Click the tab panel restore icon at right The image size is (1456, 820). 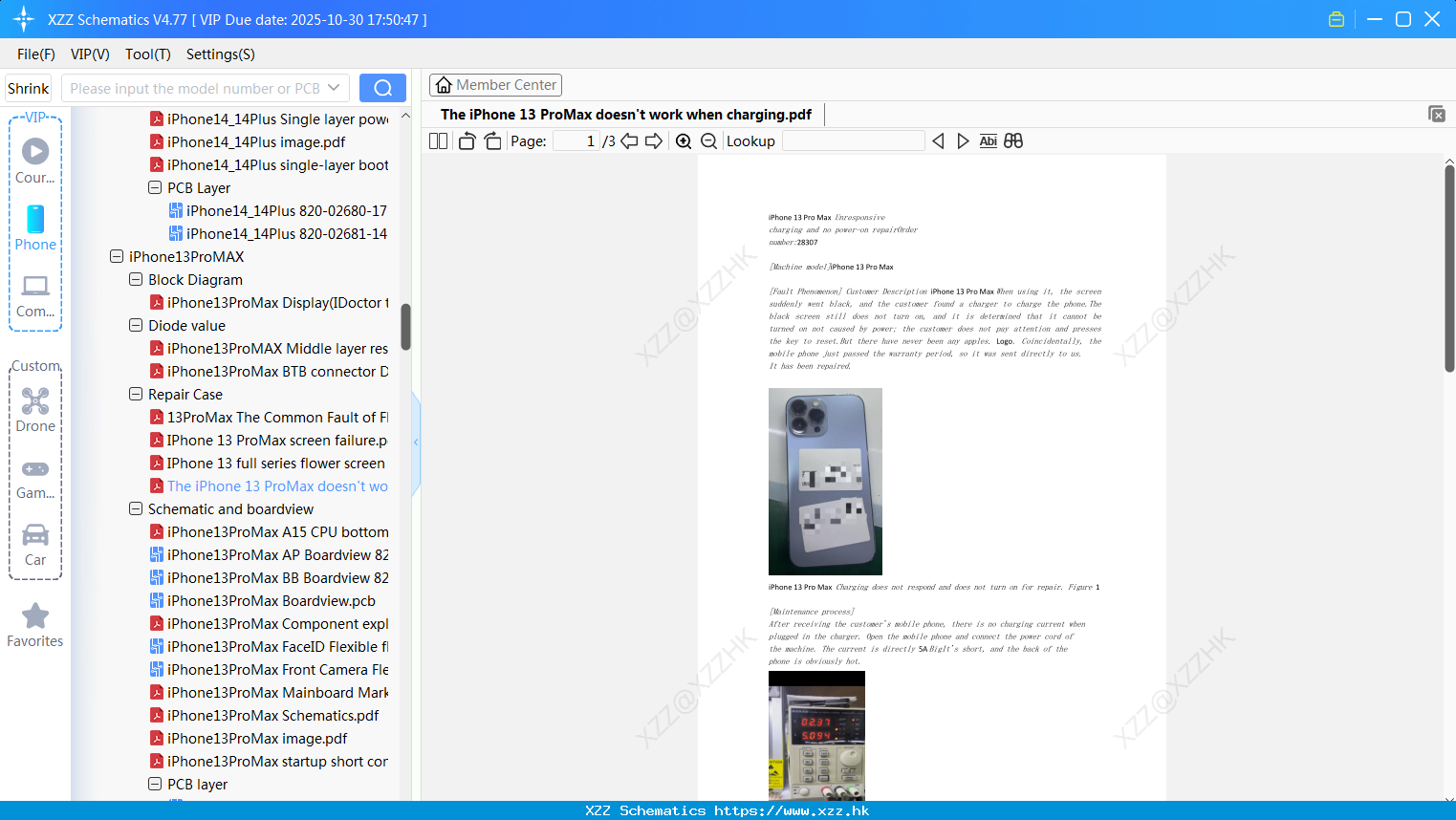click(1436, 114)
